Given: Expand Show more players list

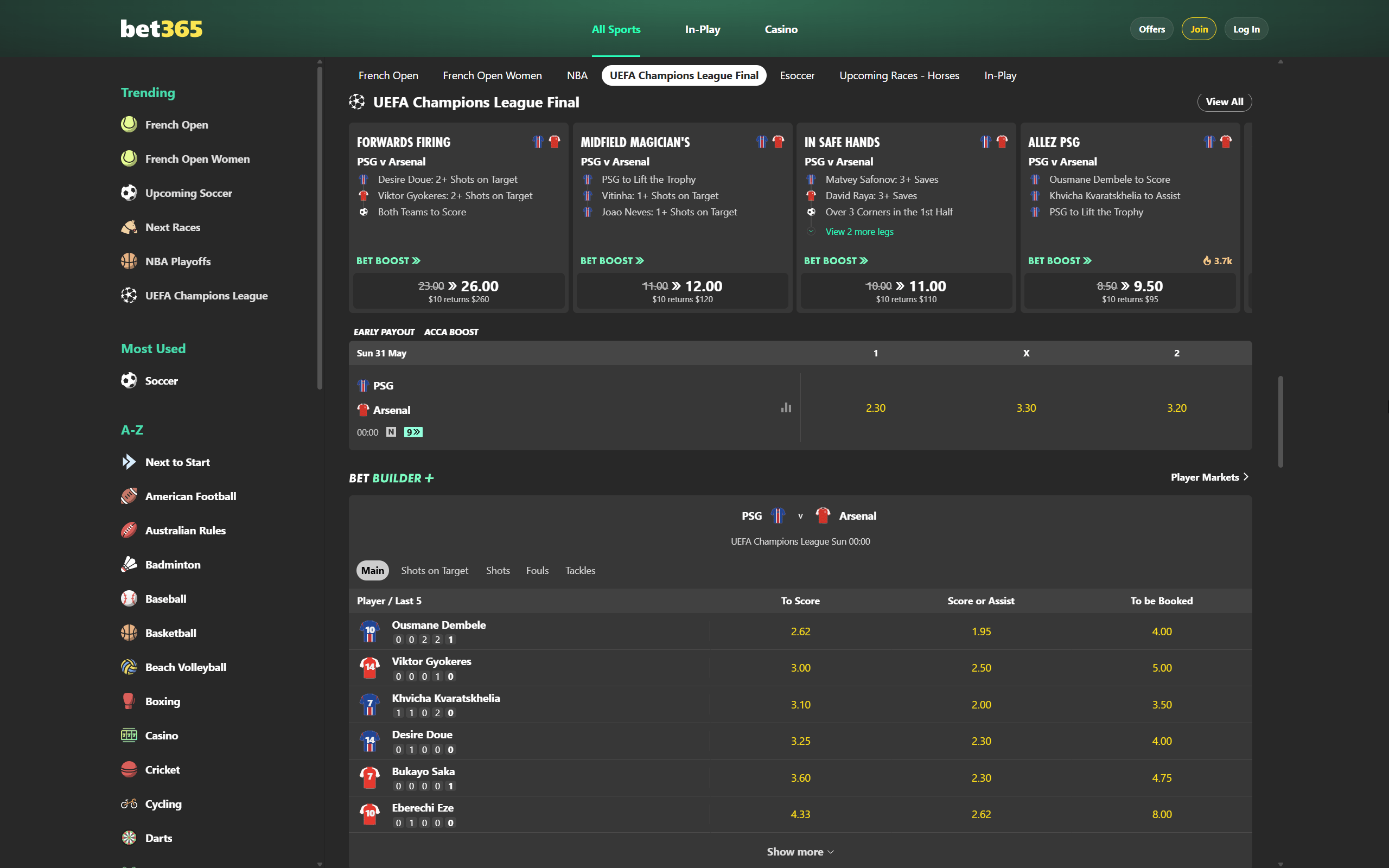Looking at the screenshot, I should click(800, 851).
